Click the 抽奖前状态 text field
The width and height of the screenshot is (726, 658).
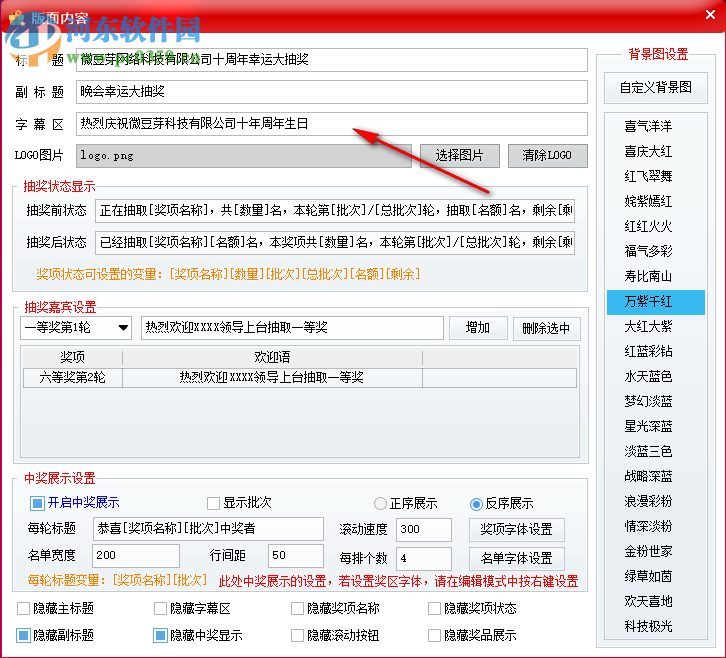click(x=335, y=211)
